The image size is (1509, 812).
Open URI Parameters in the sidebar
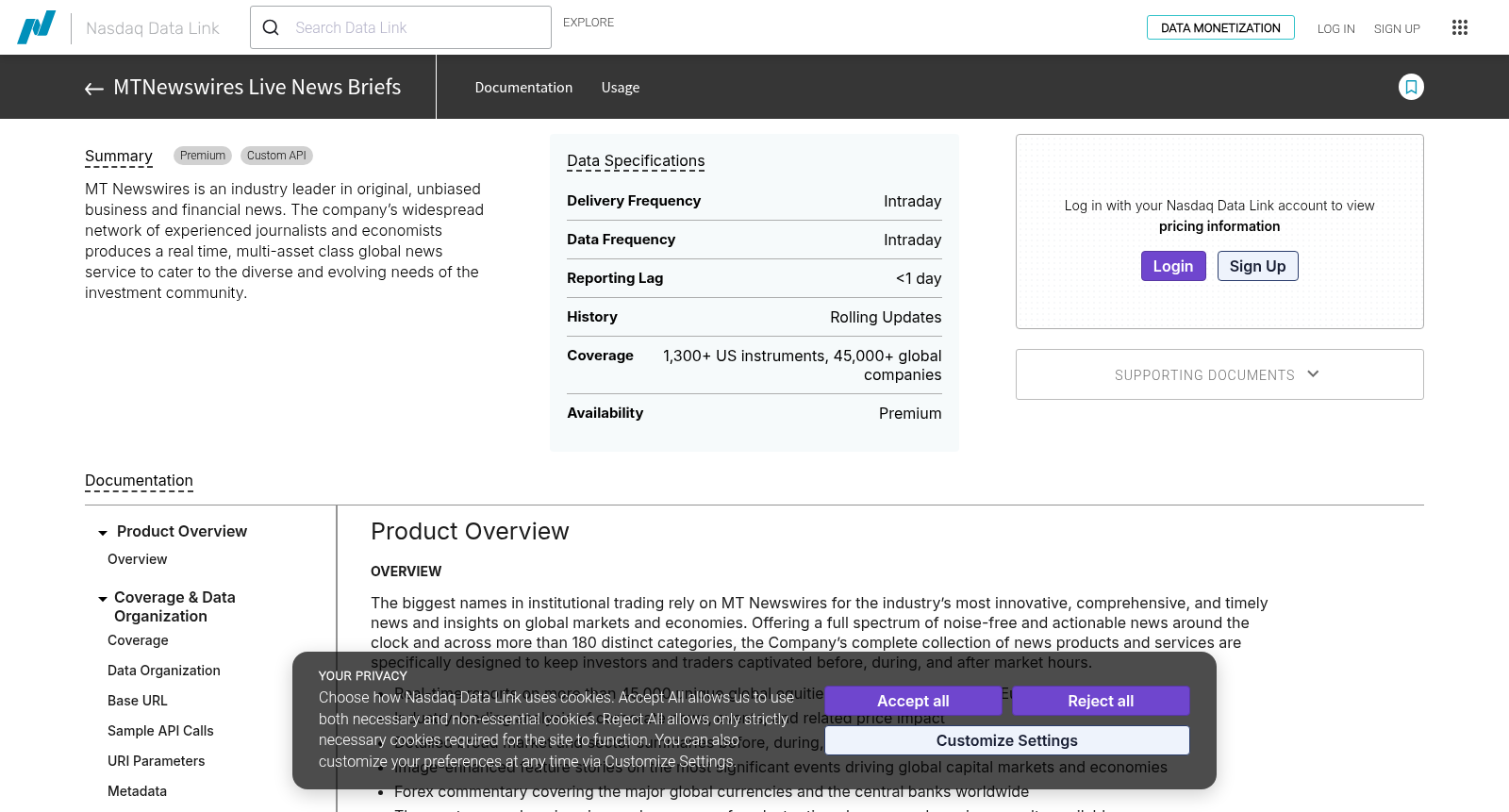click(156, 761)
